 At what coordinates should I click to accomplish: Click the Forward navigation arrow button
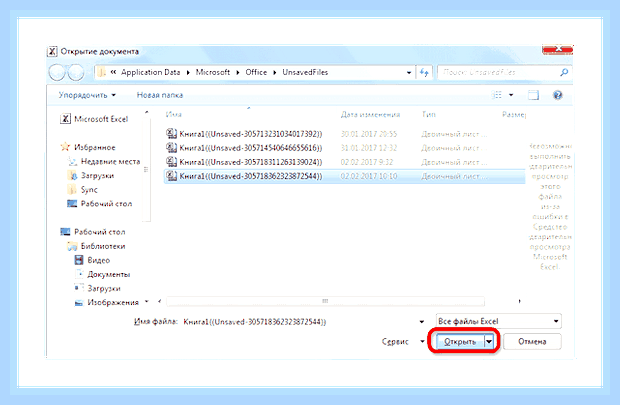pos(76,72)
